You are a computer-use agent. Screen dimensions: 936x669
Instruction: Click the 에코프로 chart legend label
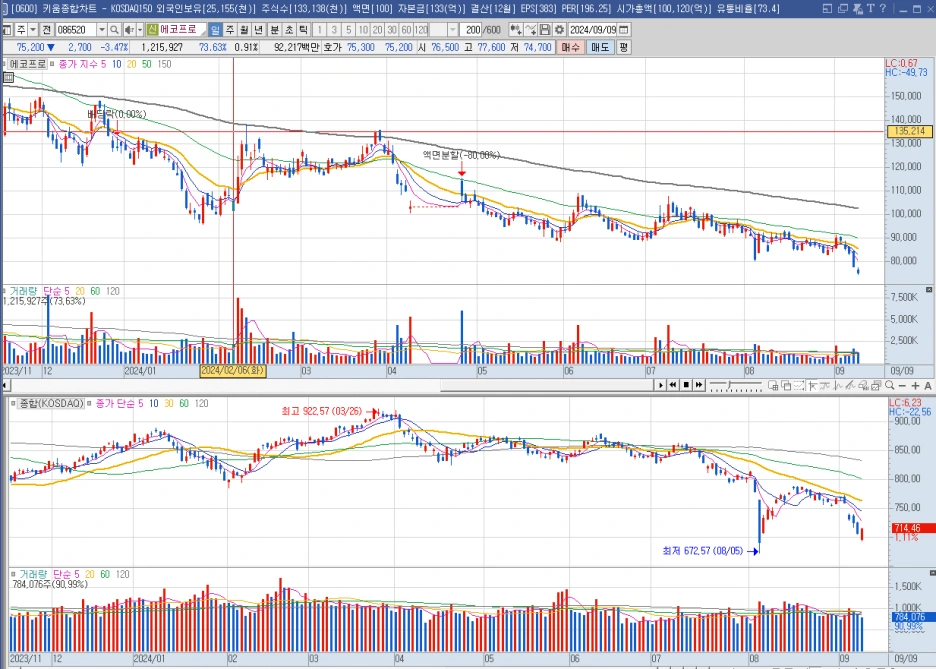click(27, 64)
